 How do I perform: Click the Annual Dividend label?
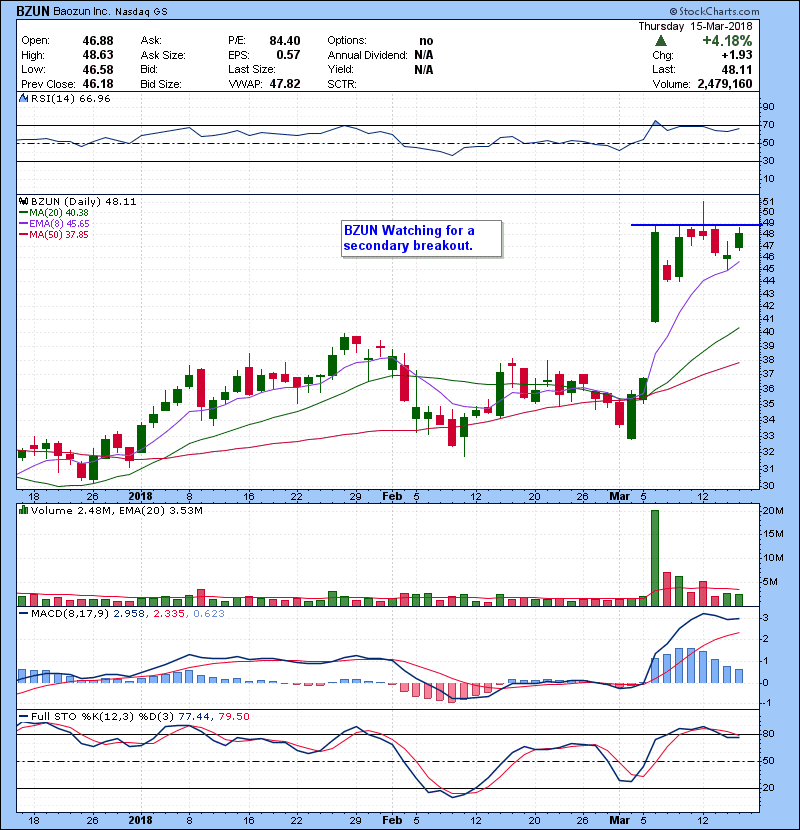coord(367,55)
